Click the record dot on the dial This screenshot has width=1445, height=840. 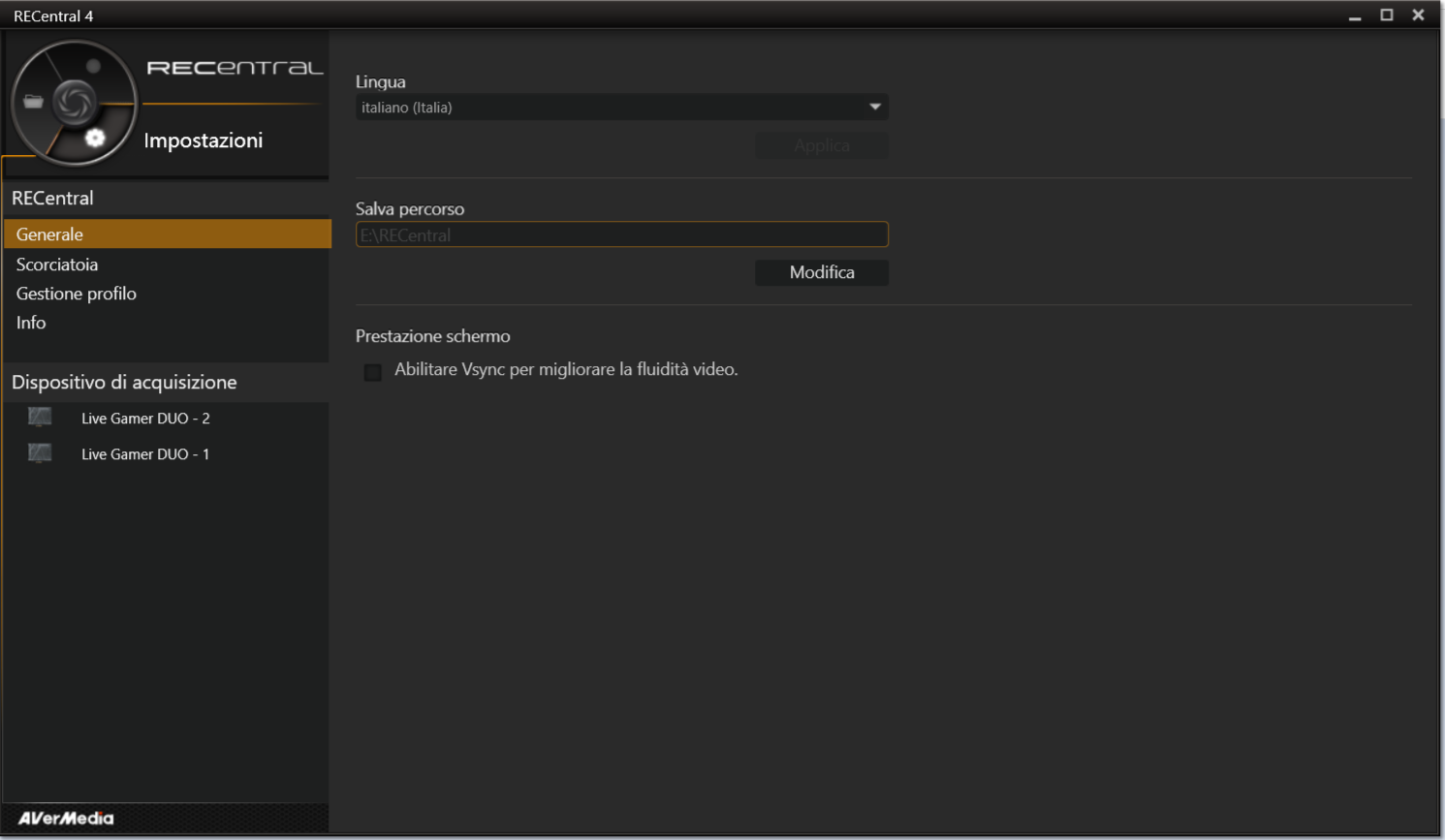coord(93,66)
